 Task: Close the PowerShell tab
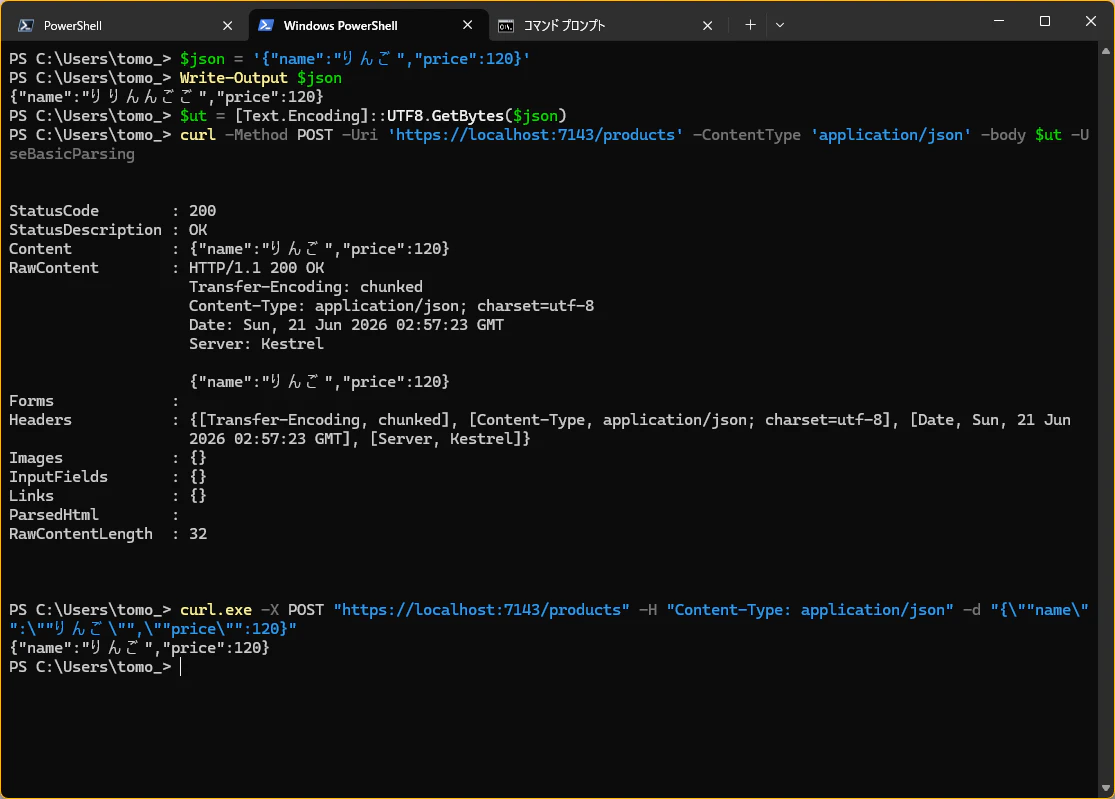point(228,26)
